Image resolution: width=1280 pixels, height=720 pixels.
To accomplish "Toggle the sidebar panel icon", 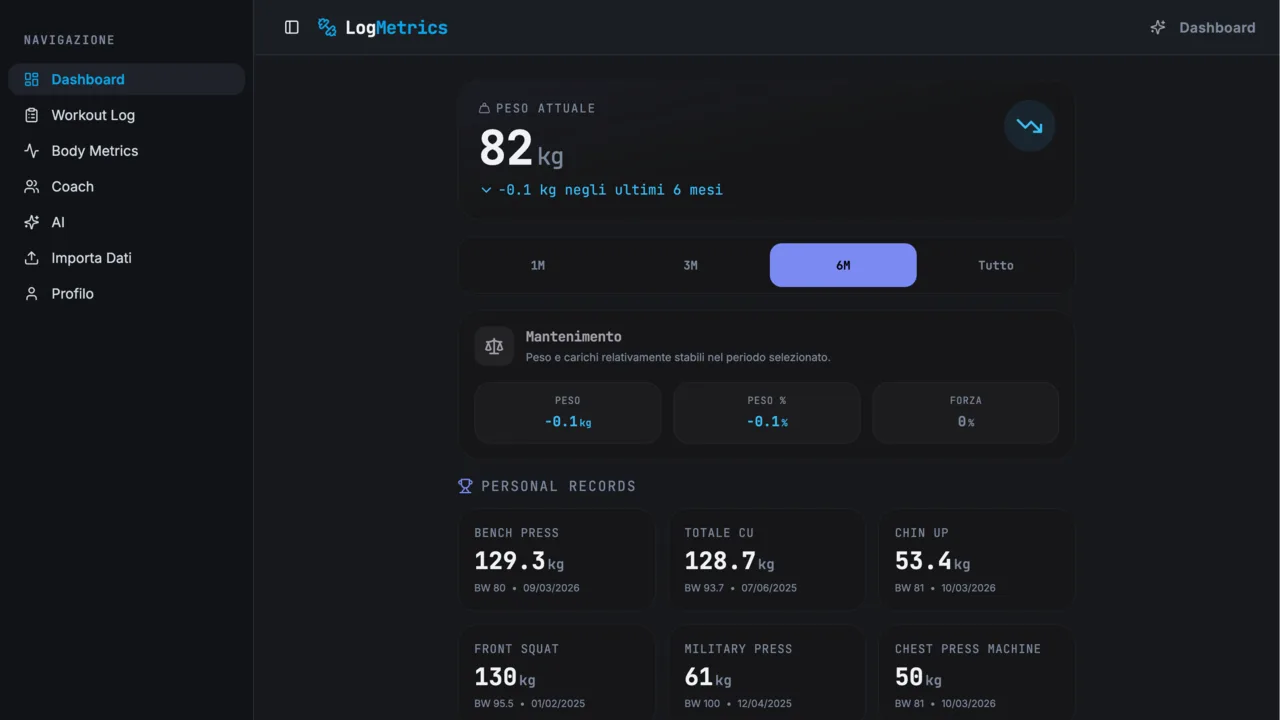I will click(292, 27).
